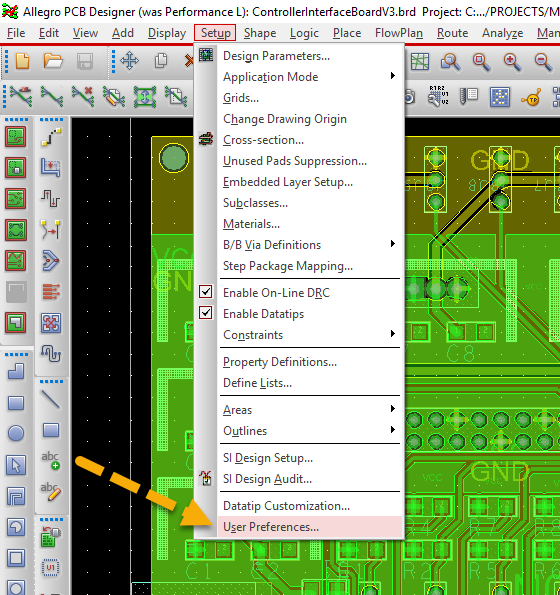This screenshot has width=560, height=595.
Task: Click the blue dotted-grid array icon
Action: click(x=500, y=97)
